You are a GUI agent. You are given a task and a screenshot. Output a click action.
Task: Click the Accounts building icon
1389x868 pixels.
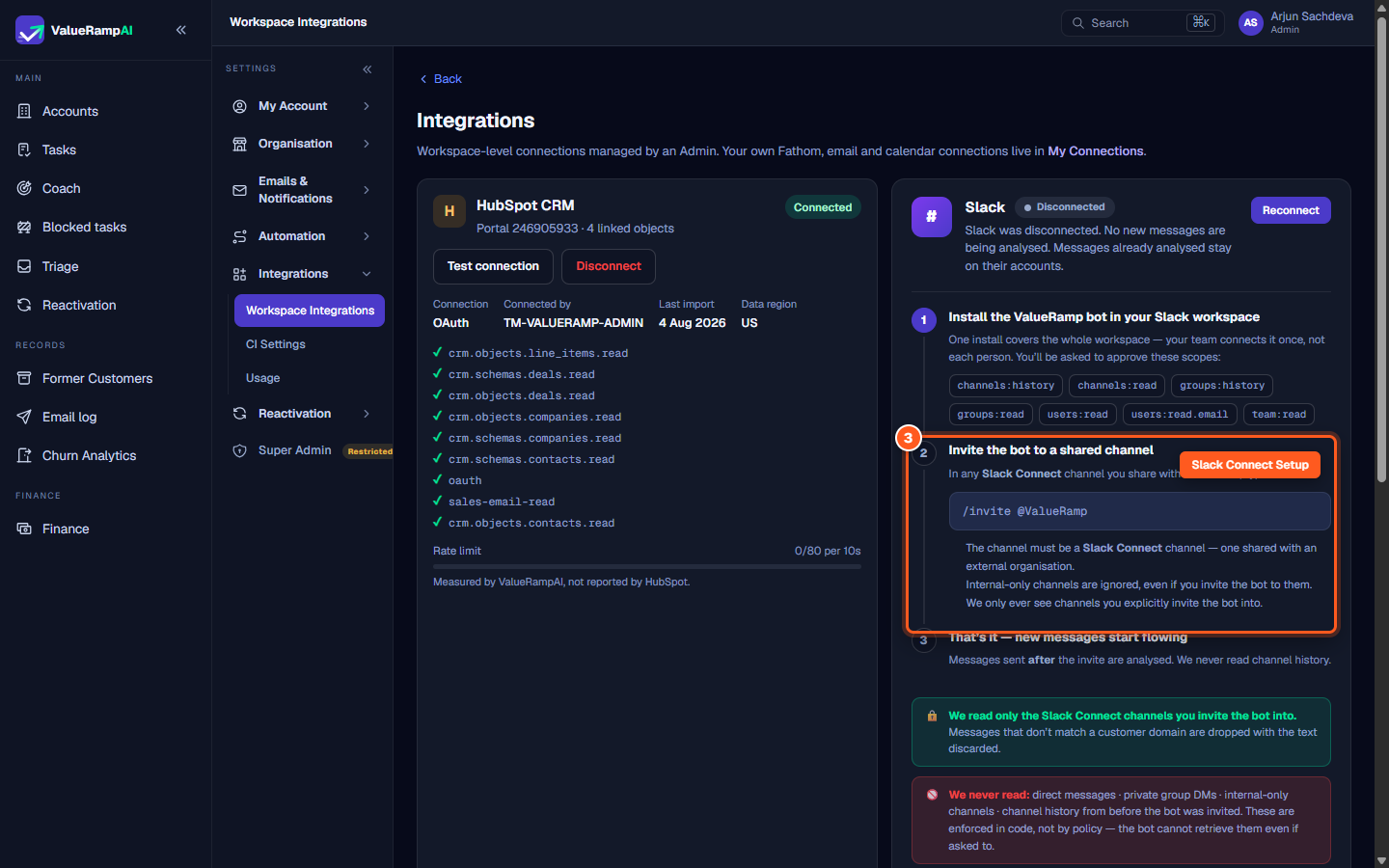(x=24, y=111)
